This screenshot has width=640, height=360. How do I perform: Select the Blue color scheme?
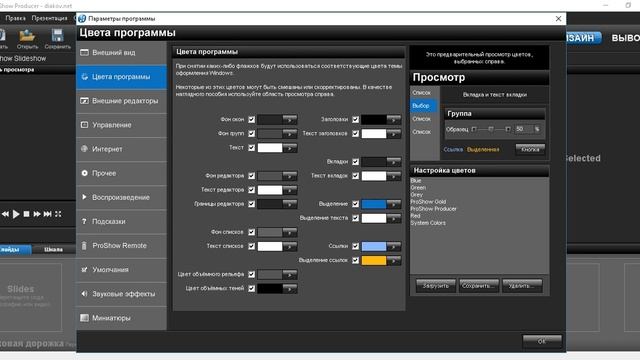tap(416, 180)
